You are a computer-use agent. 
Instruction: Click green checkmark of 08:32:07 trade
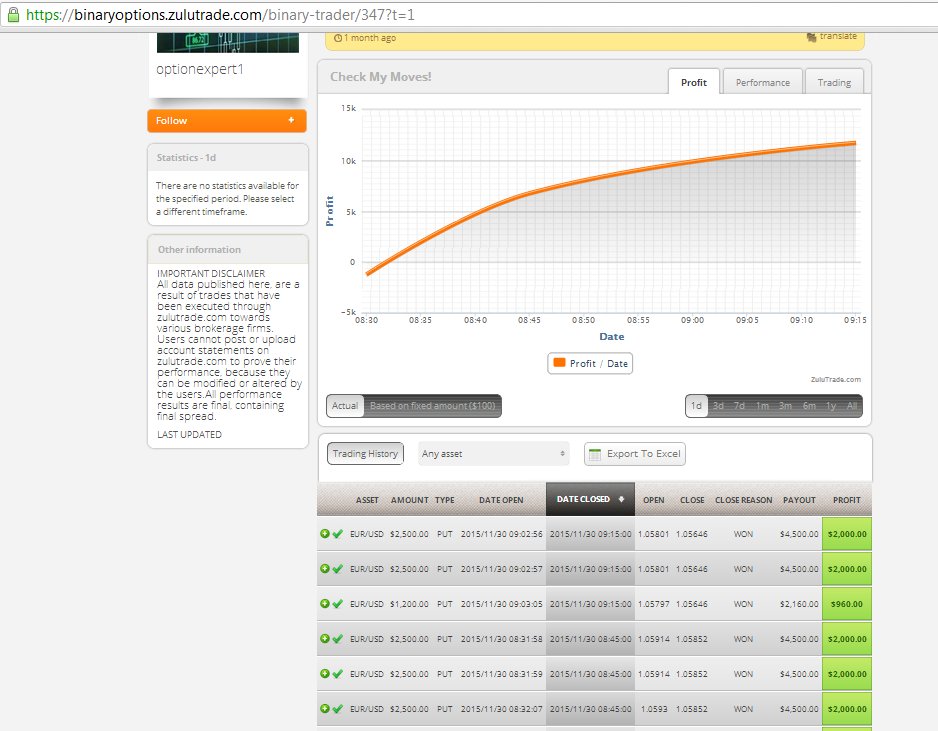(337, 708)
